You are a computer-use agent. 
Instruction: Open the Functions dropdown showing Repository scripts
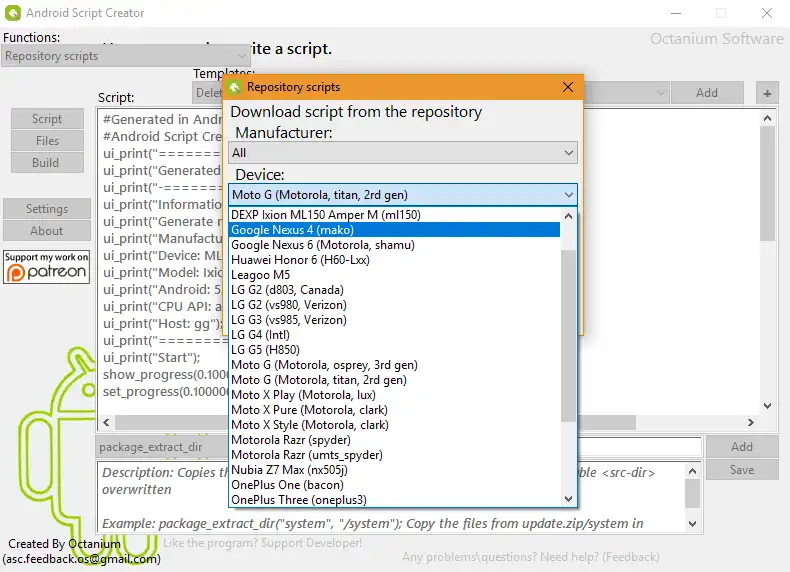125,56
